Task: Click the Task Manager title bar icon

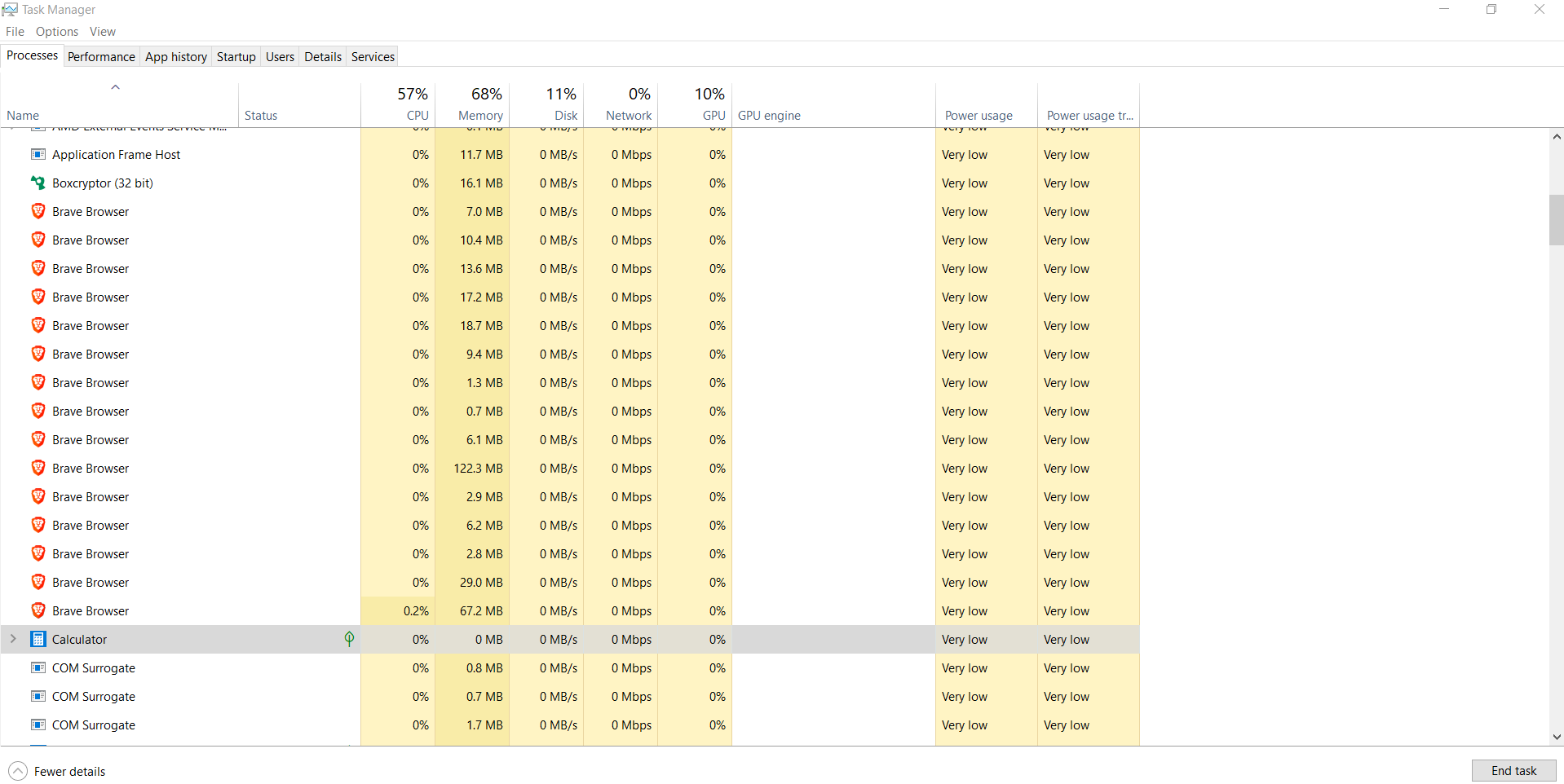Action: pyautogui.click(x=10, y=9)
